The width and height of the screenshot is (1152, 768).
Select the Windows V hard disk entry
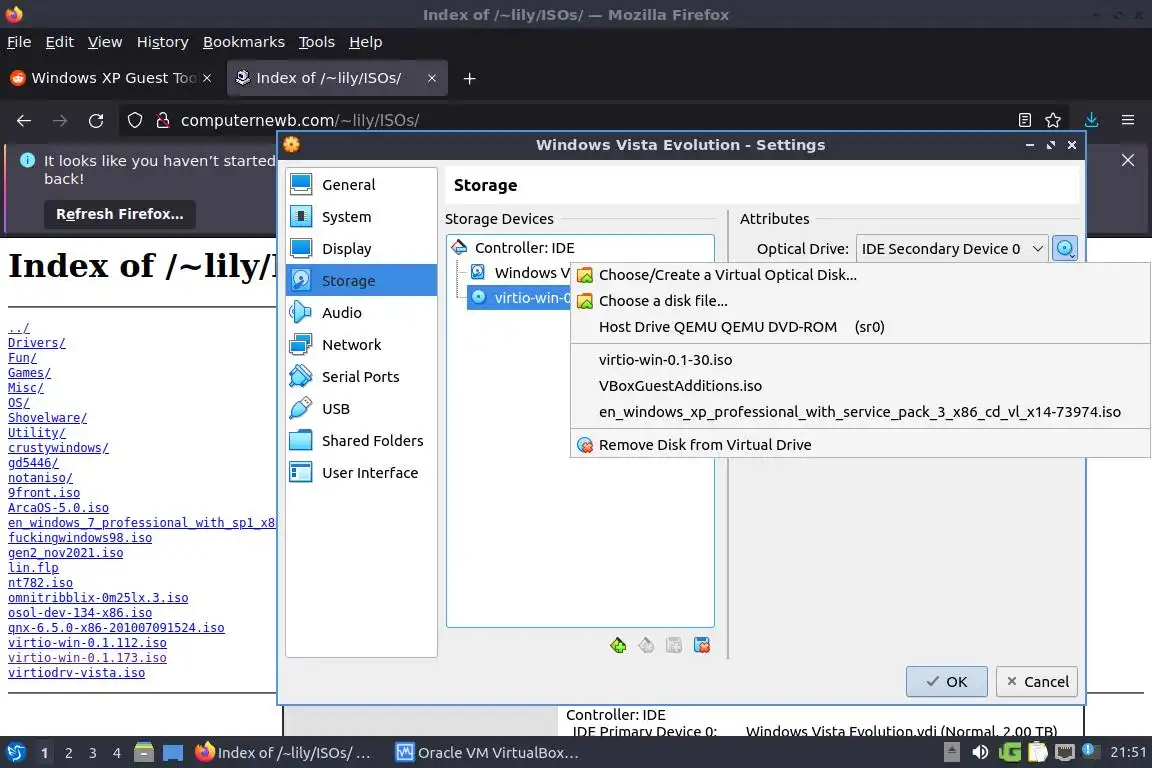click(519, 273)
